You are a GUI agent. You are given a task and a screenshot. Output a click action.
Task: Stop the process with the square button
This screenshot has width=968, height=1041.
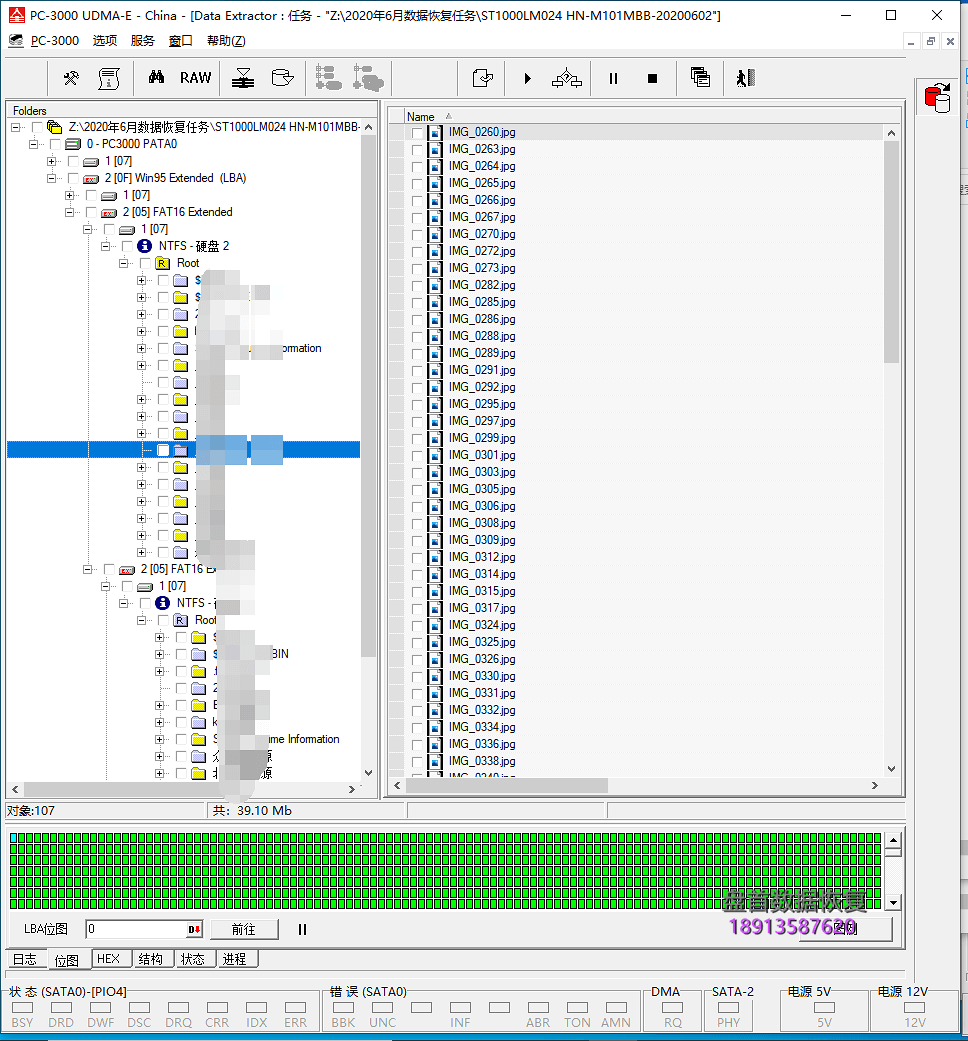point(653,78)
